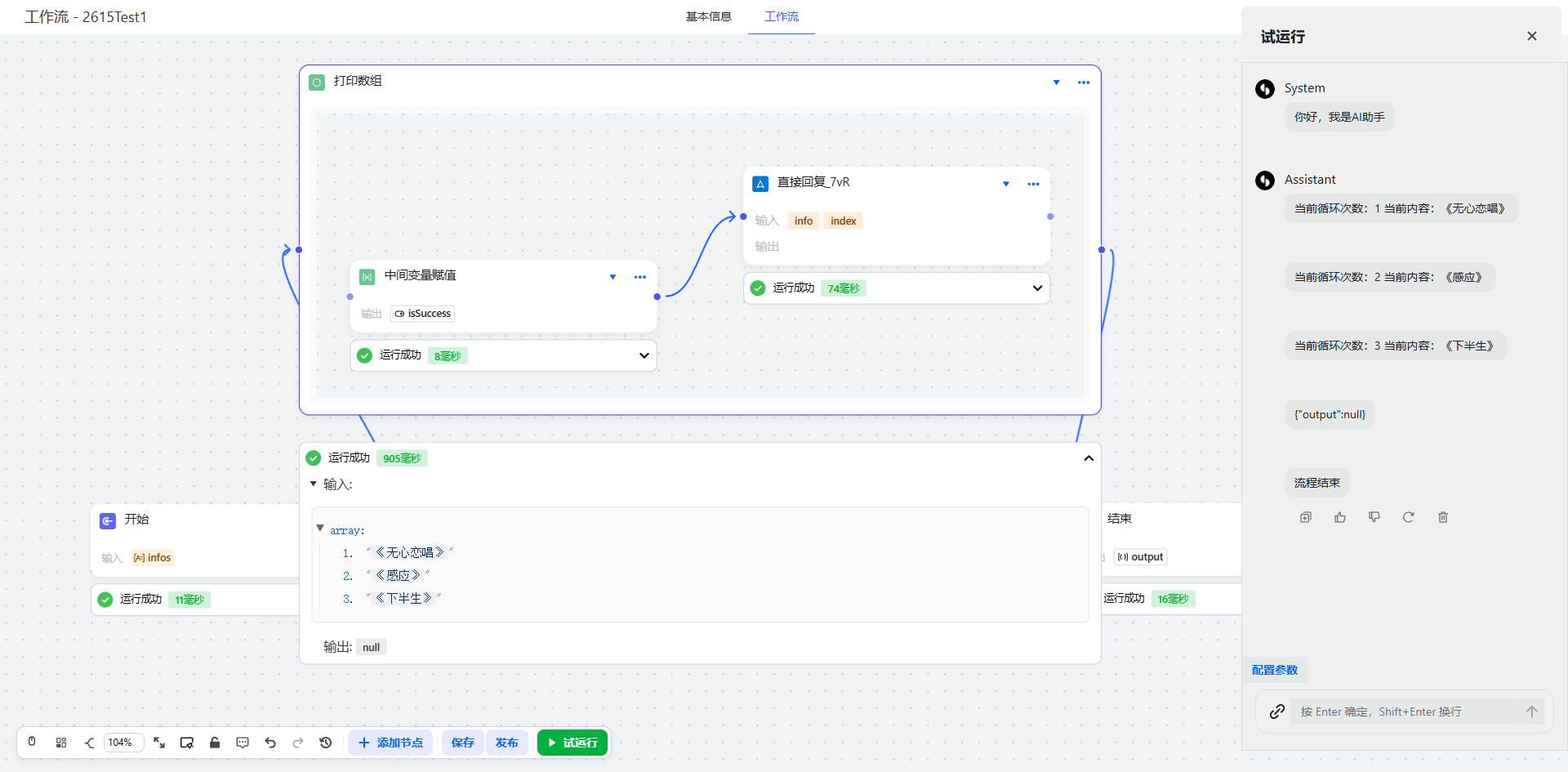This screenshot has width=1568, height=772.
Task: Expand run result of 中间变量赋值 node
Action: 644,355
